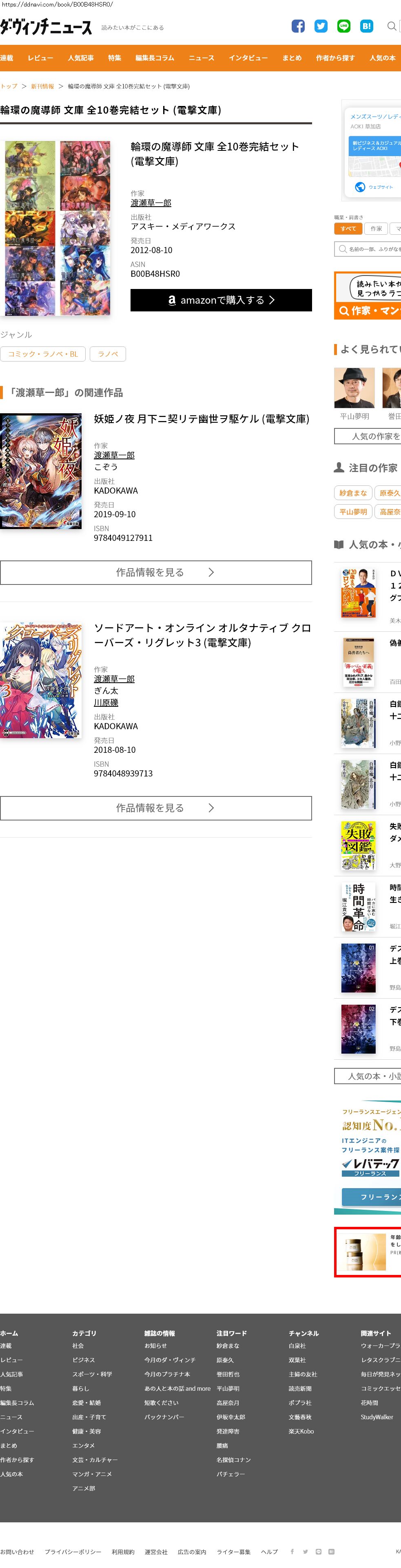Click footer Facebook icon

[x=292, y=1552]
